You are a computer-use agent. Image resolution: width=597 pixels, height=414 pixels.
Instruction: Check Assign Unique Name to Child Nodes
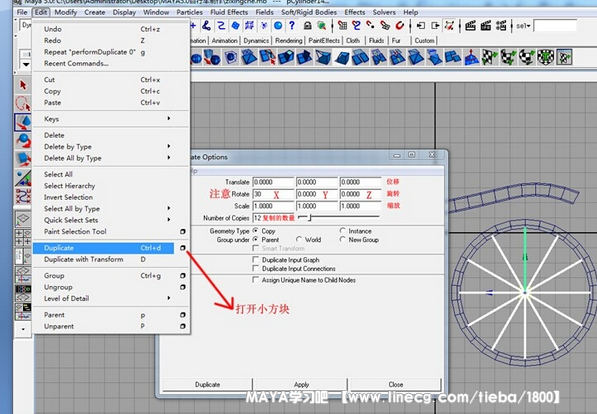click(x=255, y=280)
